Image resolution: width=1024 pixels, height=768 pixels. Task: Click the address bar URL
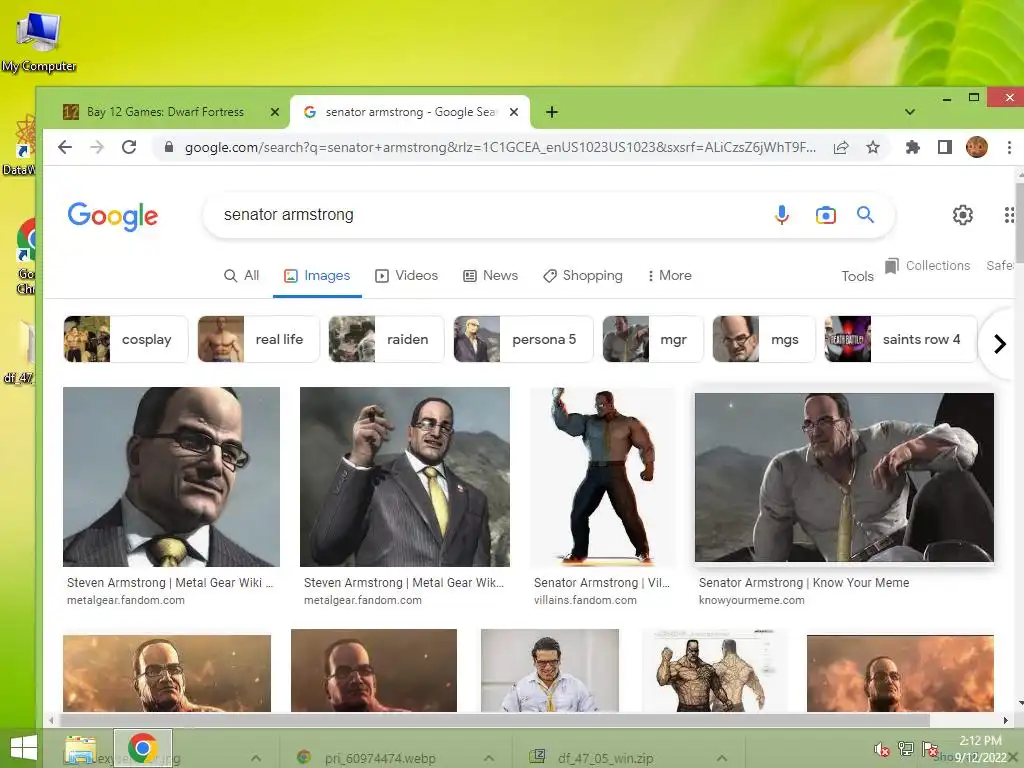[500, 148]
